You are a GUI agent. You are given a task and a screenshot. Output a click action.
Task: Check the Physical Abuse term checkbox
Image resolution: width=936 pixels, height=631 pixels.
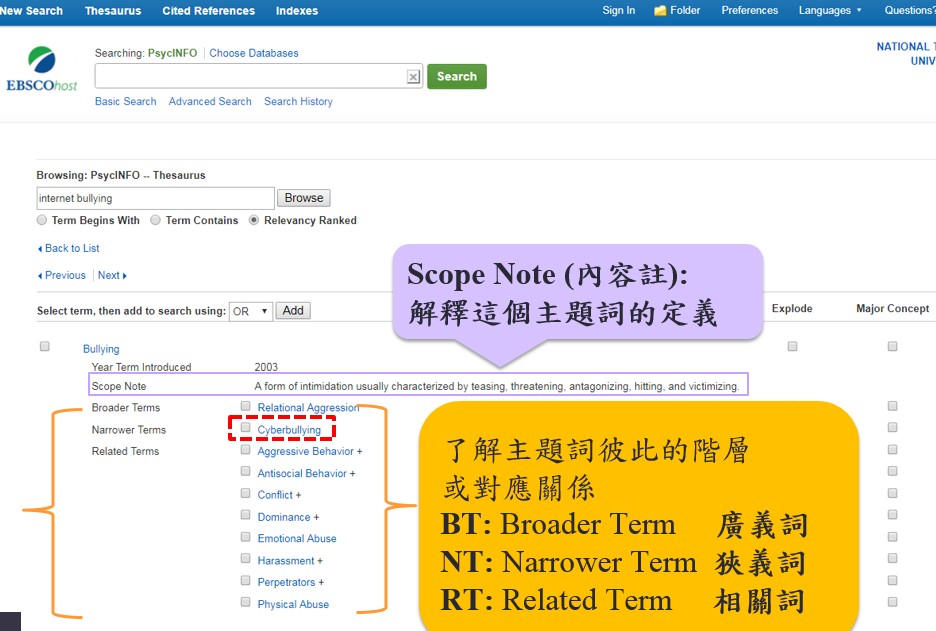(245, 602)
